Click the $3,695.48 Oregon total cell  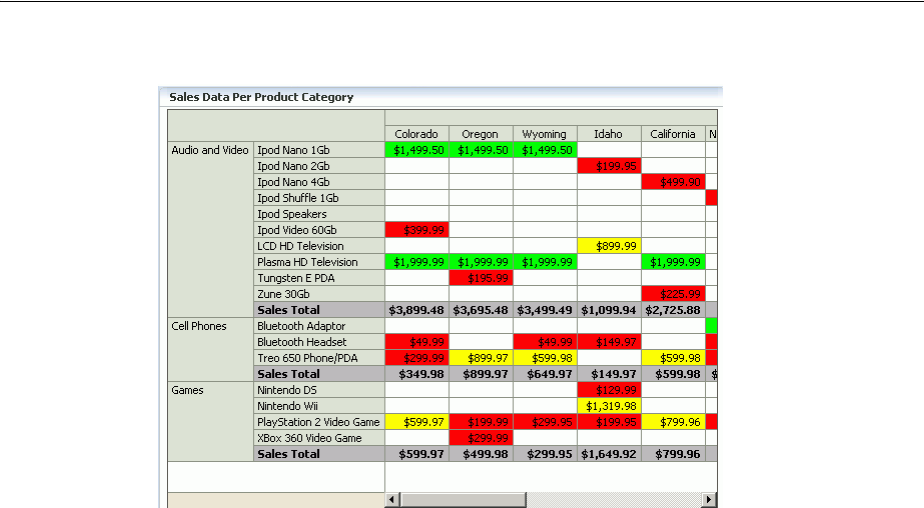point(481,310)
